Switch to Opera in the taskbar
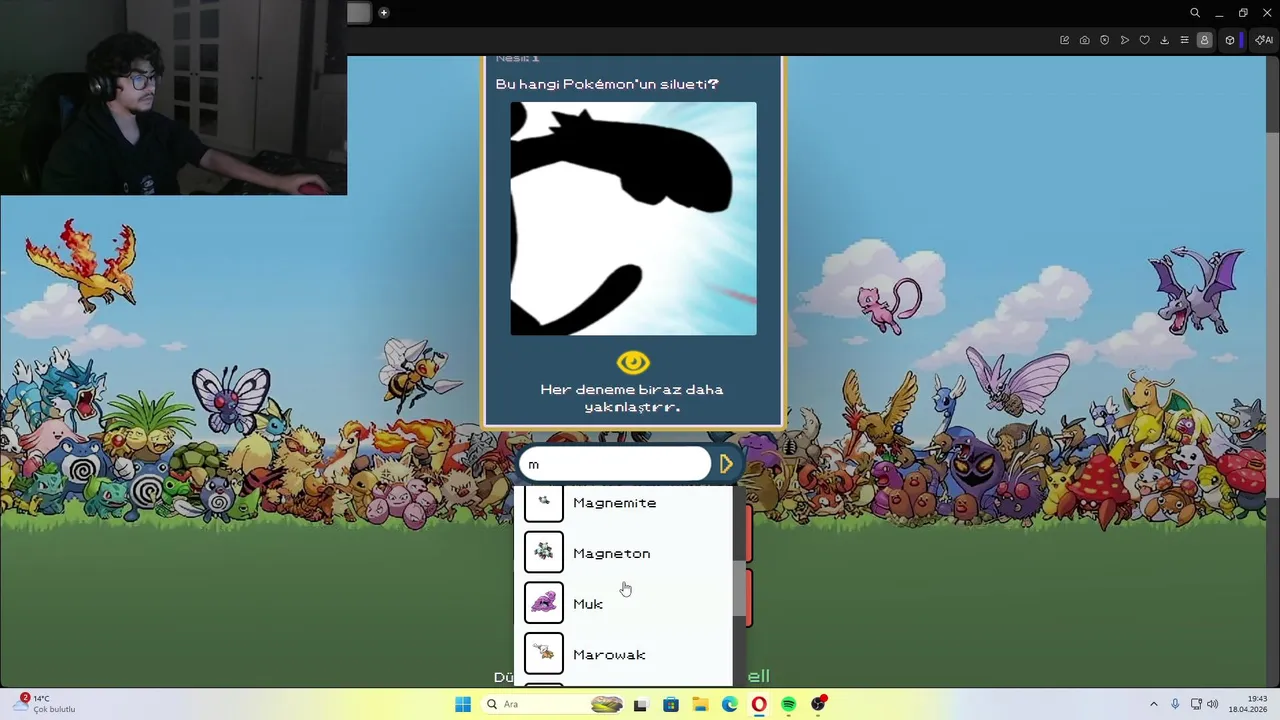This screenshot has height=720, width=1280. pos(759,704)
